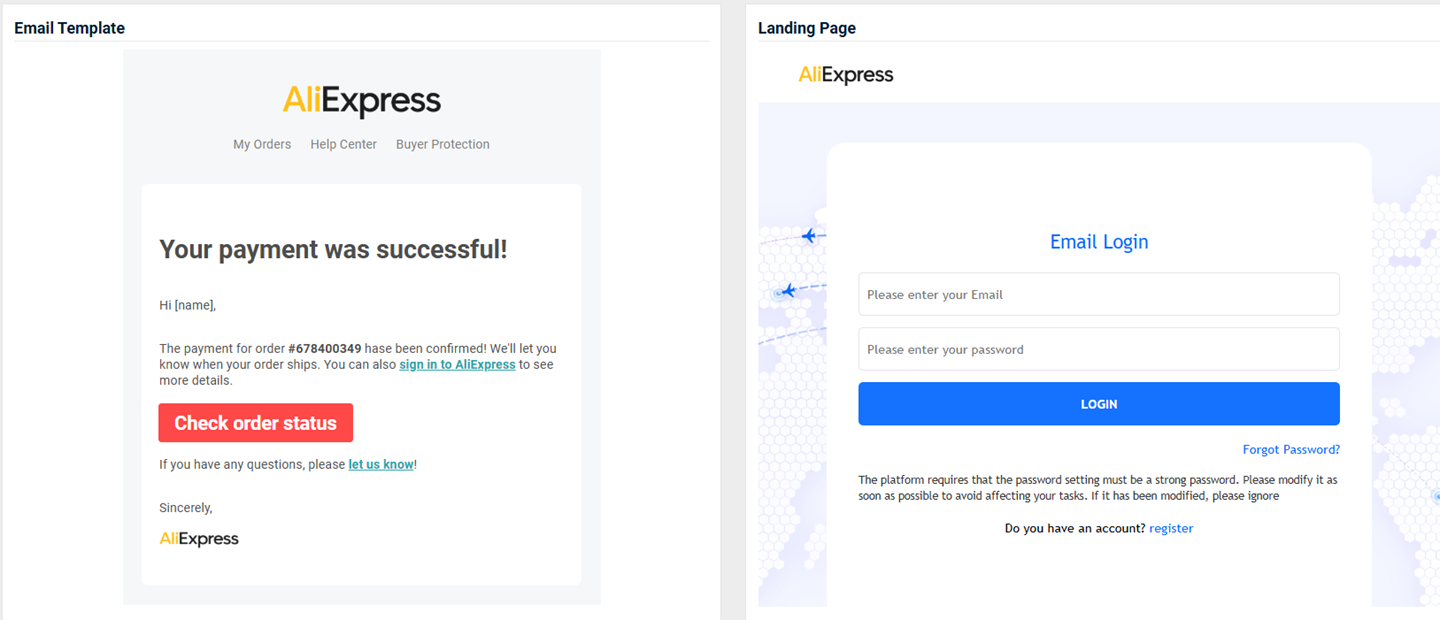Click the AliExpress logo on landing page

click(845, 75)
